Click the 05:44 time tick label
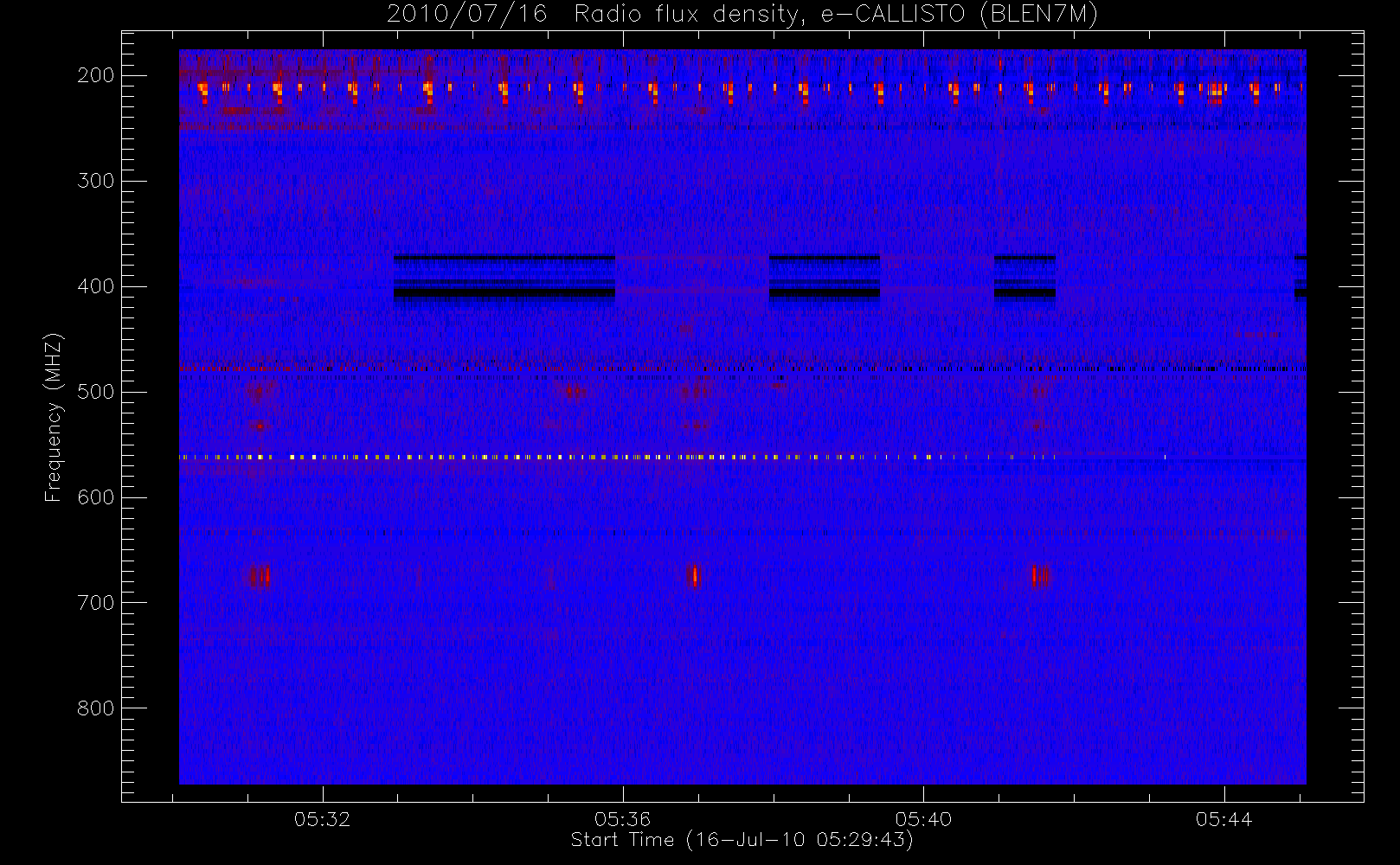Image resolution: width=1400 pixels, height=865 pixels. [x=1223, y=819]
